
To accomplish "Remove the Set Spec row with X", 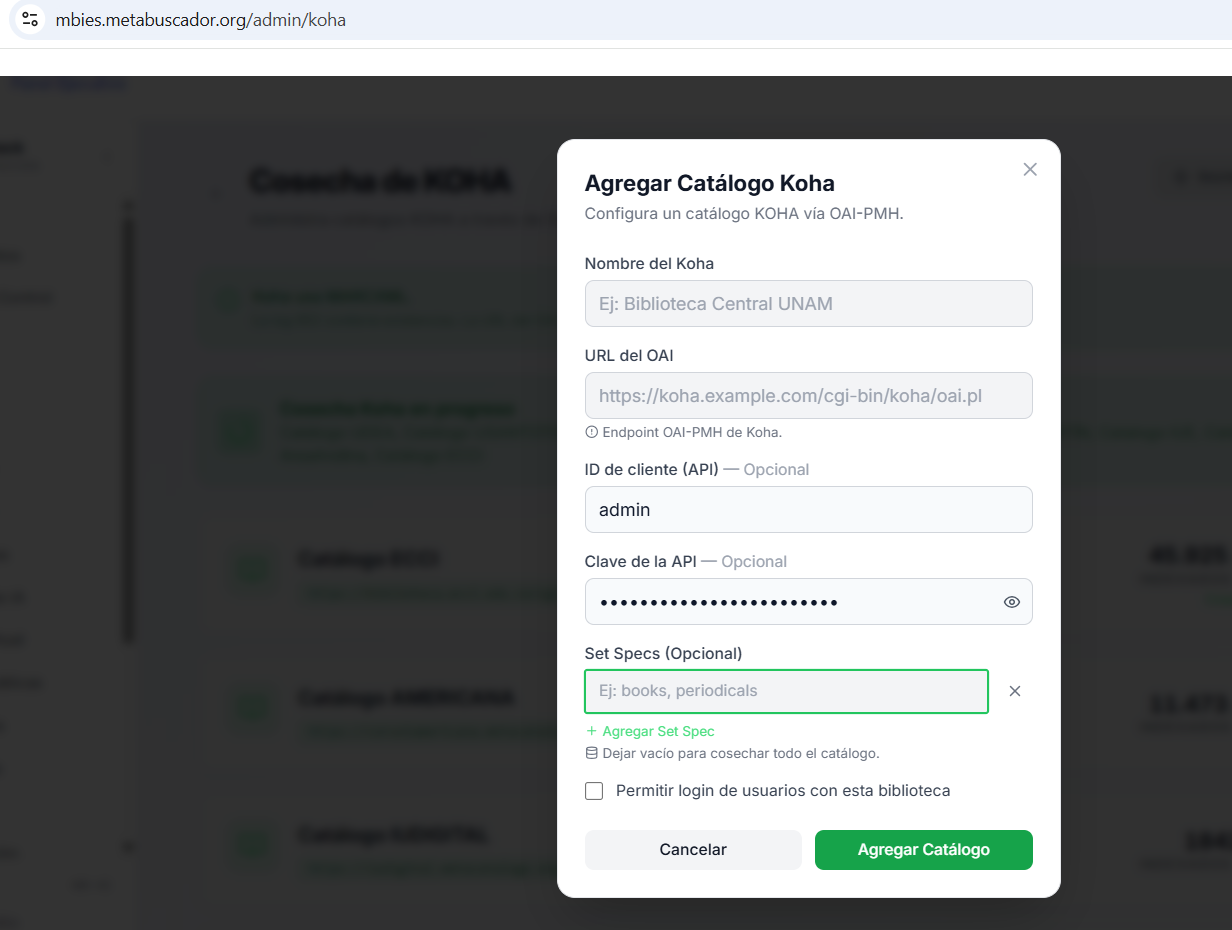I will pos(1015,691).
